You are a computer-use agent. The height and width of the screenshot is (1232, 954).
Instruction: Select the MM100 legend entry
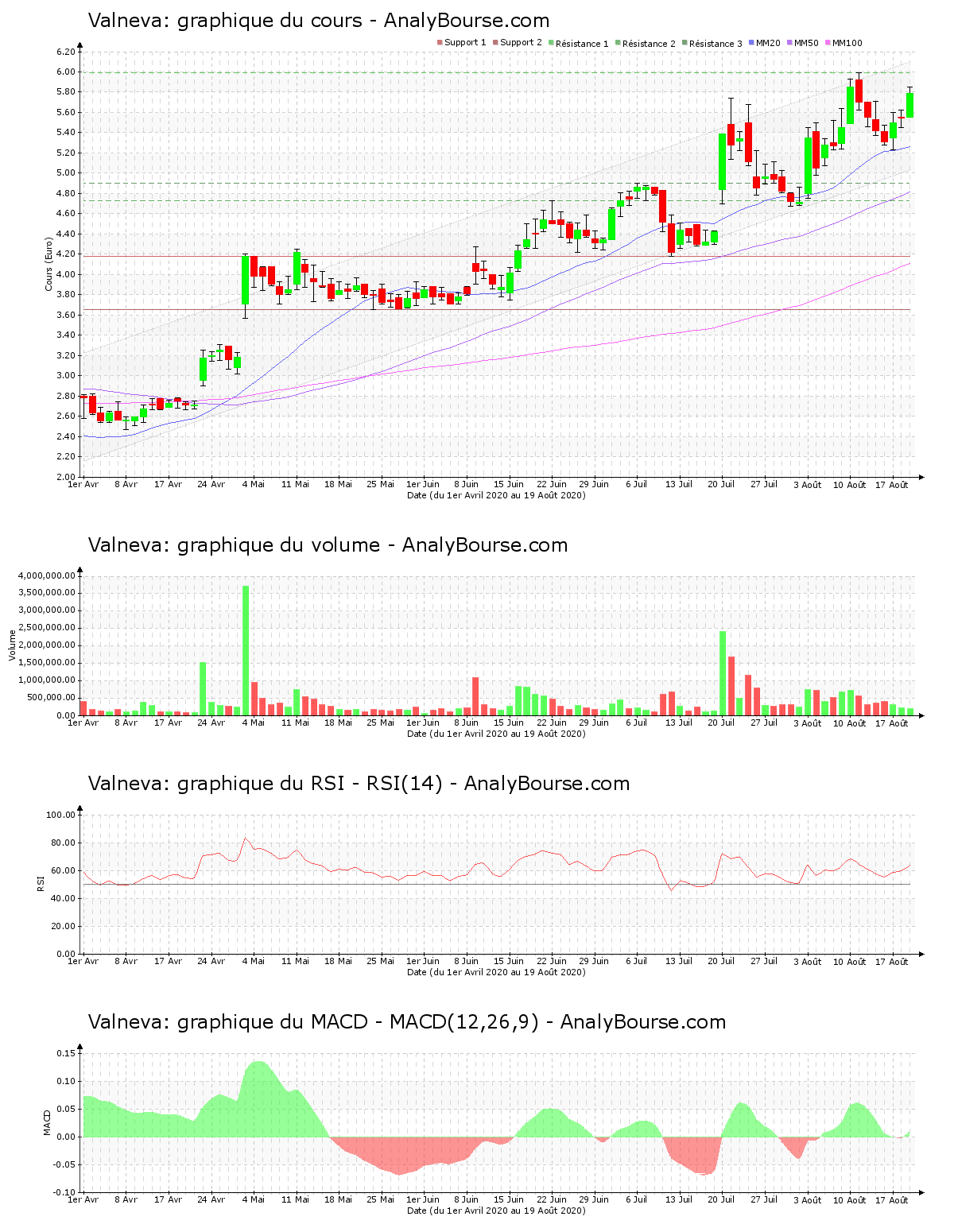click(x=843, y=43)
